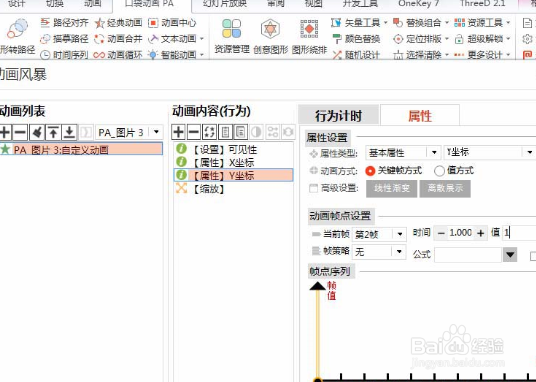Image resolution: width=536 pixels, height=382 pixels.
Task: Click the 线性渐变 button
Action: [392, 188]
